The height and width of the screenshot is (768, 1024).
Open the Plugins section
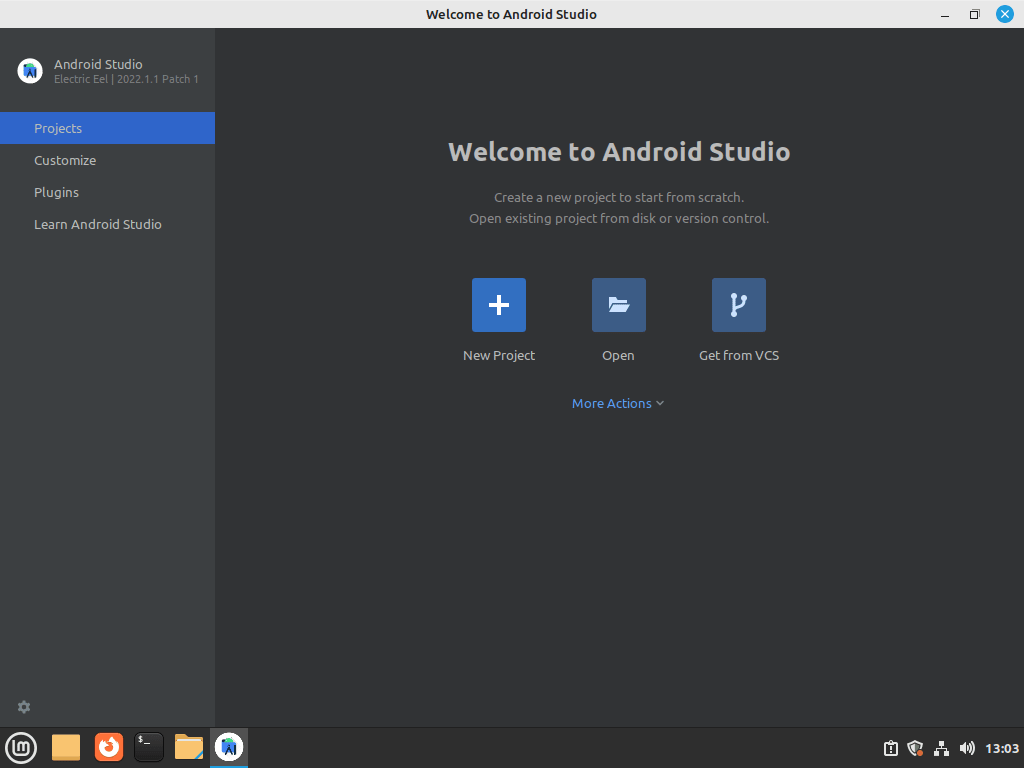(56, 192)
